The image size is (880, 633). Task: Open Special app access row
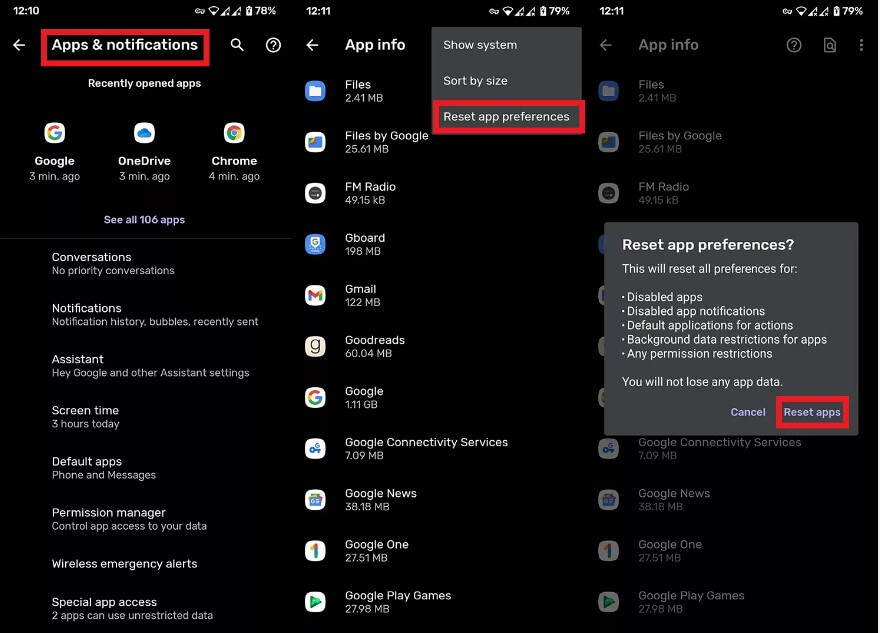click(x=145, y=609)
